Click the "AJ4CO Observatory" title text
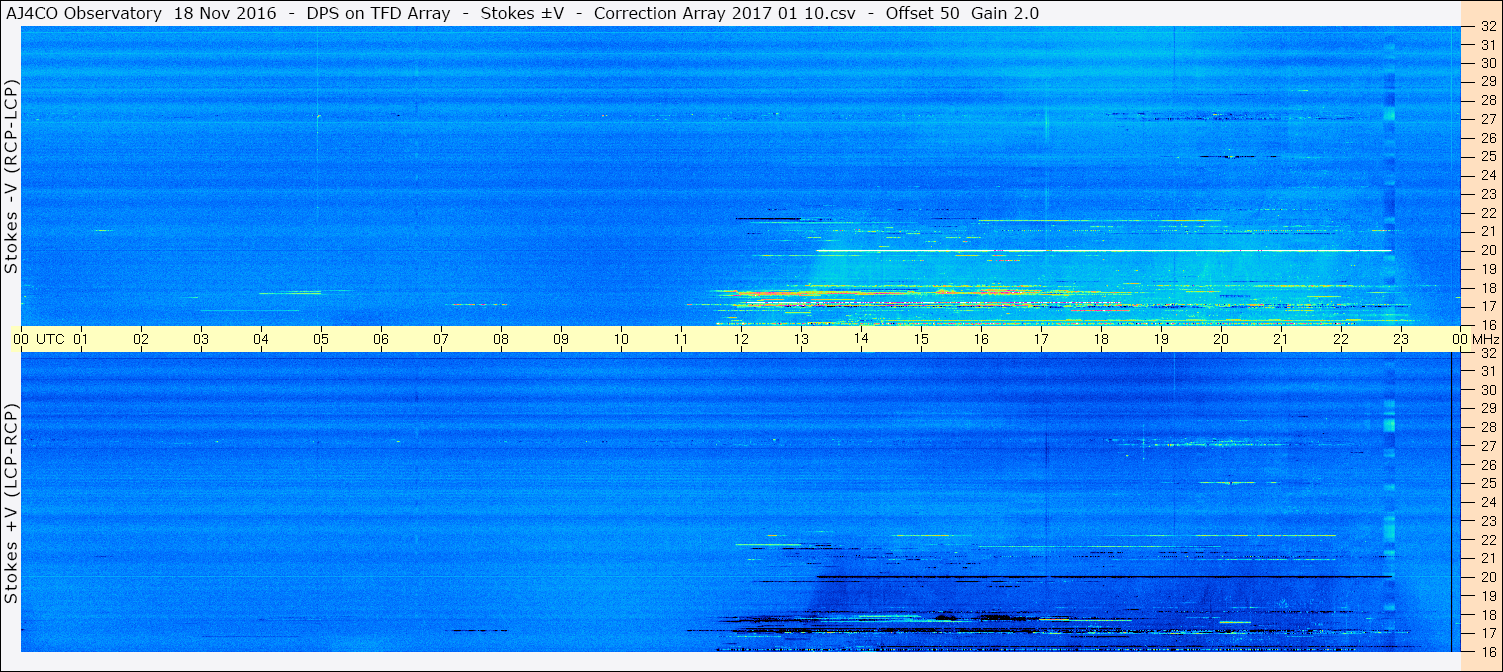The width and height of the screenshot is (1503, 672). [x=84, y=13]
